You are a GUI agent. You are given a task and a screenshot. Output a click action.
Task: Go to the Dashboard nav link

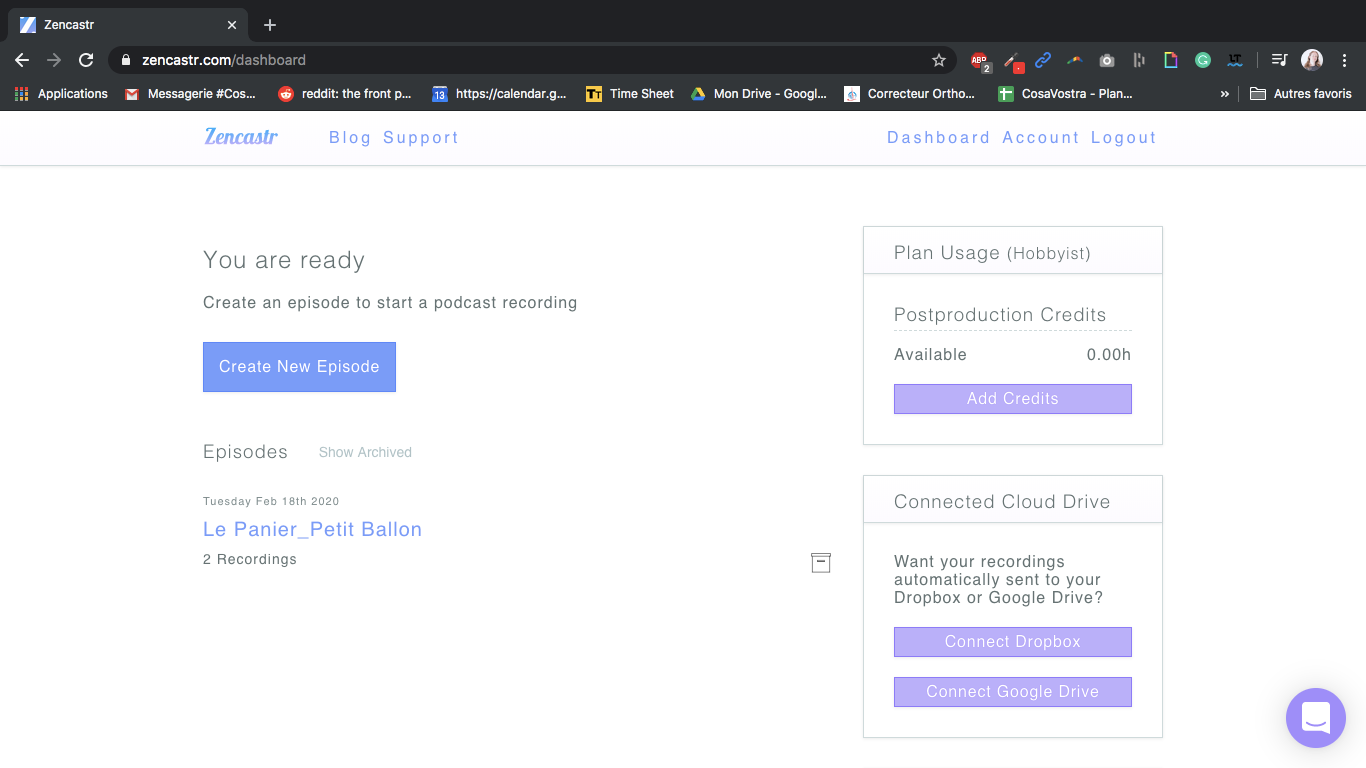[938, 138]
